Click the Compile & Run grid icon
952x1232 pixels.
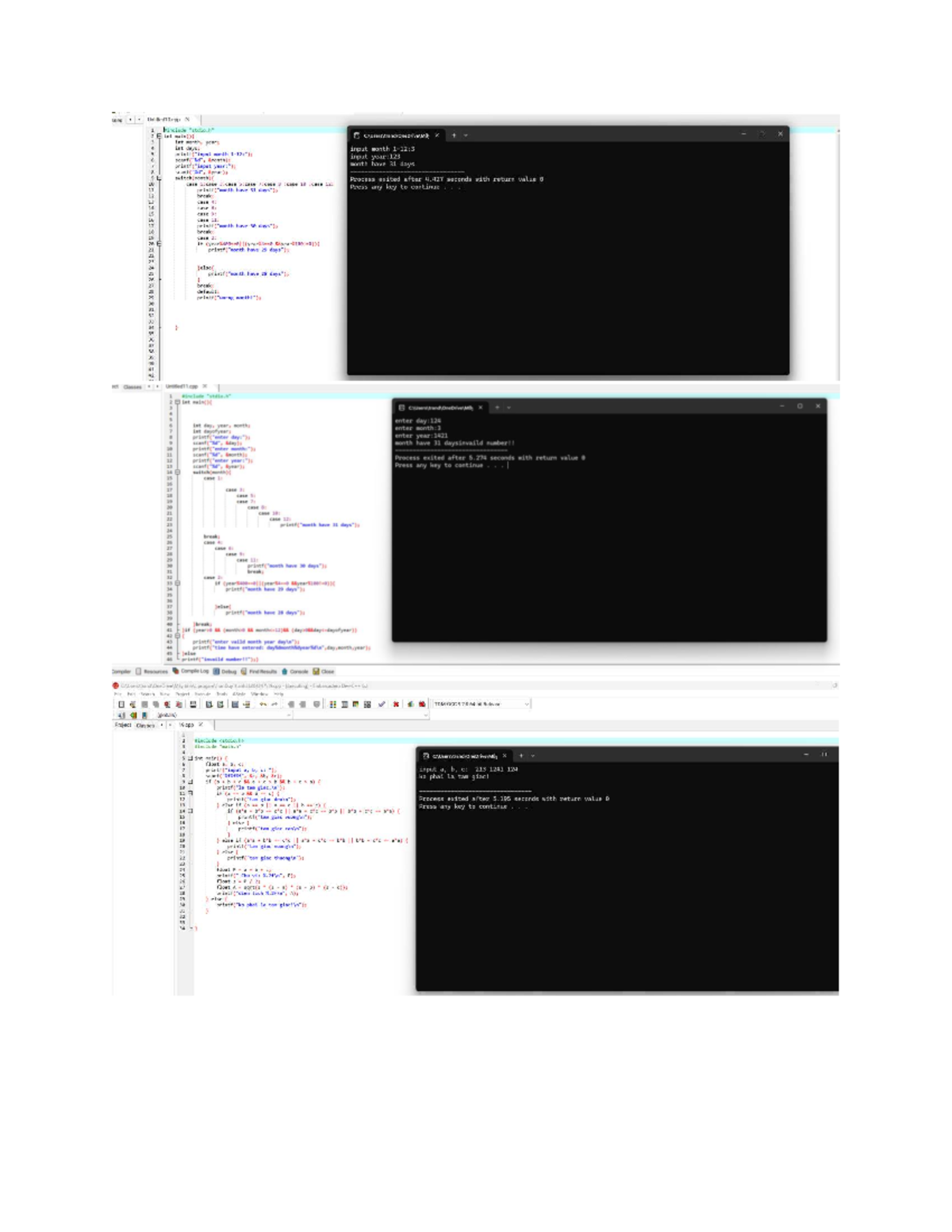point(355,704)
